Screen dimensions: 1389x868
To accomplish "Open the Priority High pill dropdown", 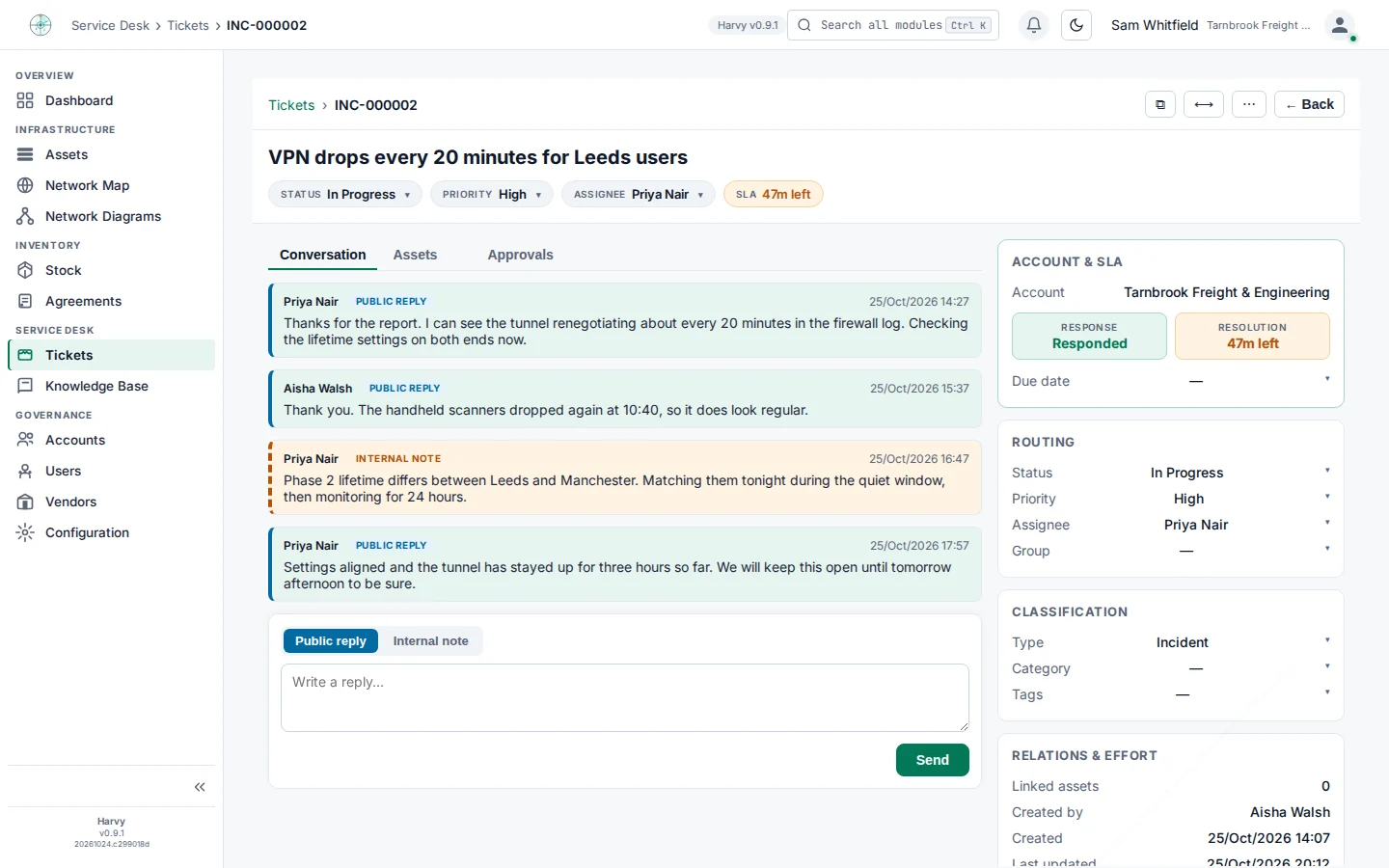I will point(492,194).
